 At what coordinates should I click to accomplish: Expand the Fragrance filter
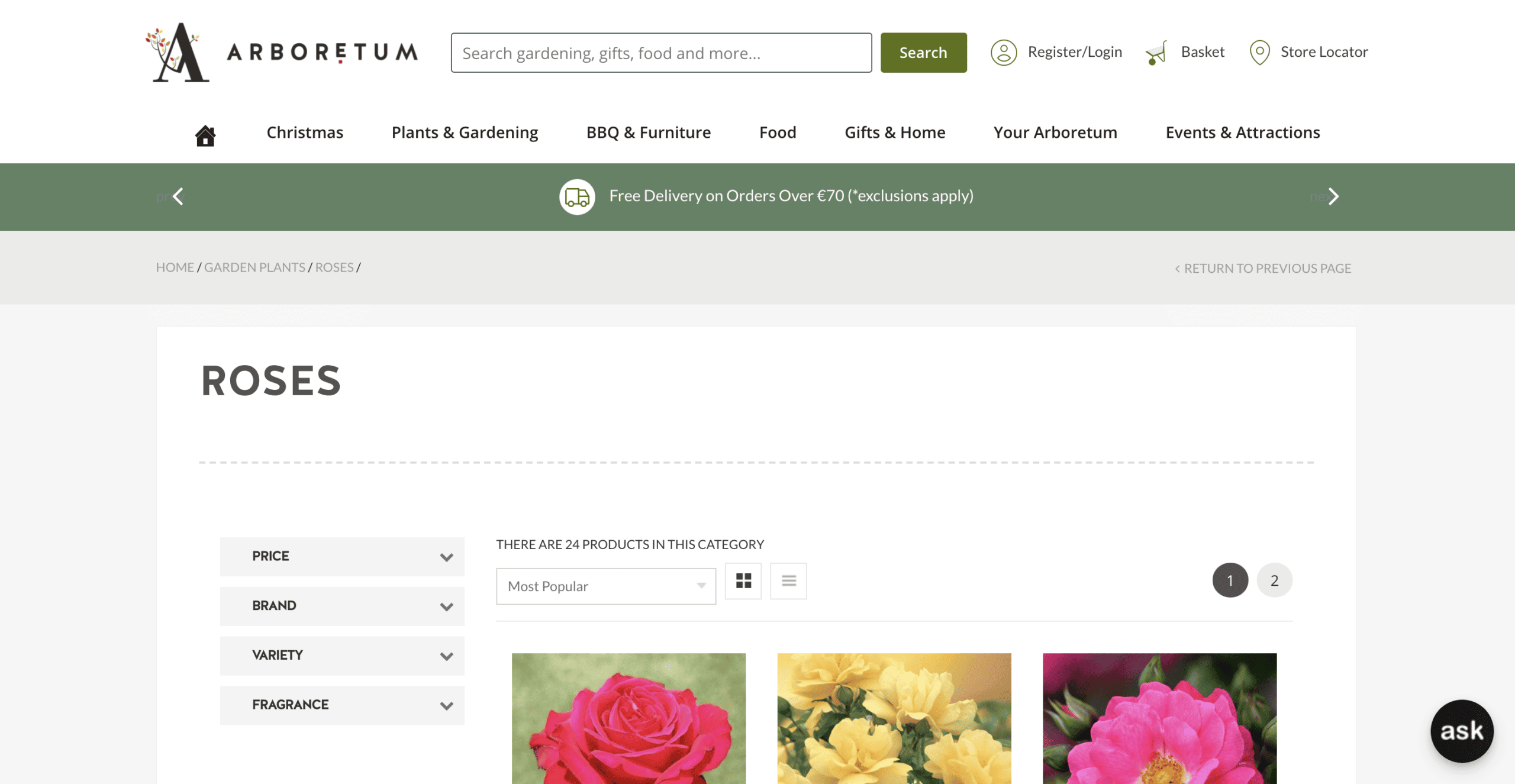pyautogui.click(x=342, y=705)
